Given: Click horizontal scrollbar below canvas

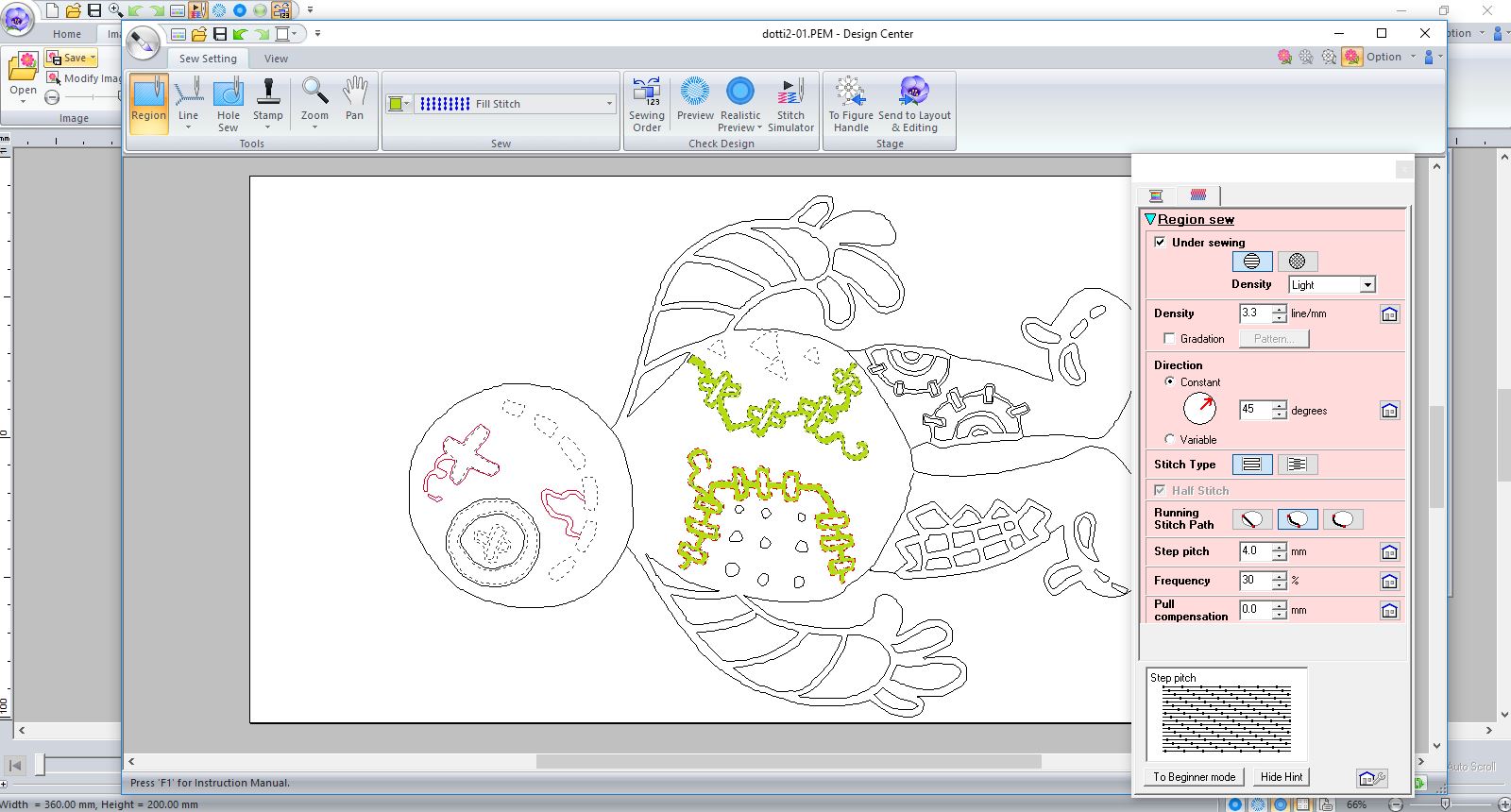Looking at the screenshot, I should pos(789,761).
